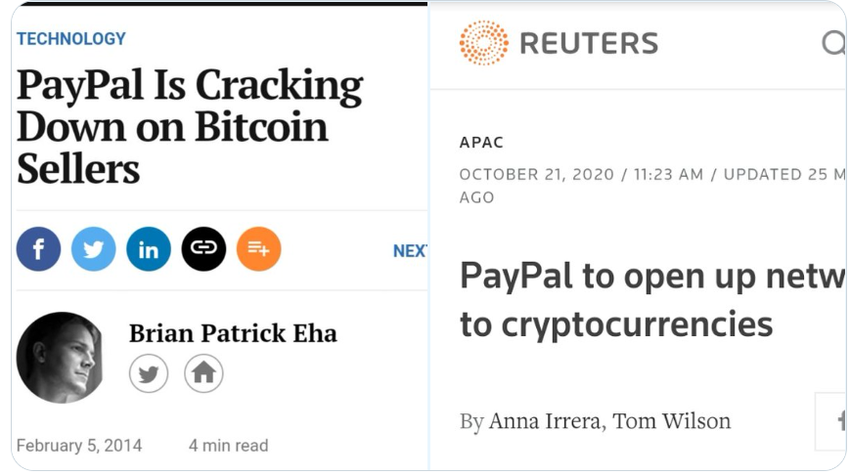Open the Reuters search magnifier icon

click(834, 43)
